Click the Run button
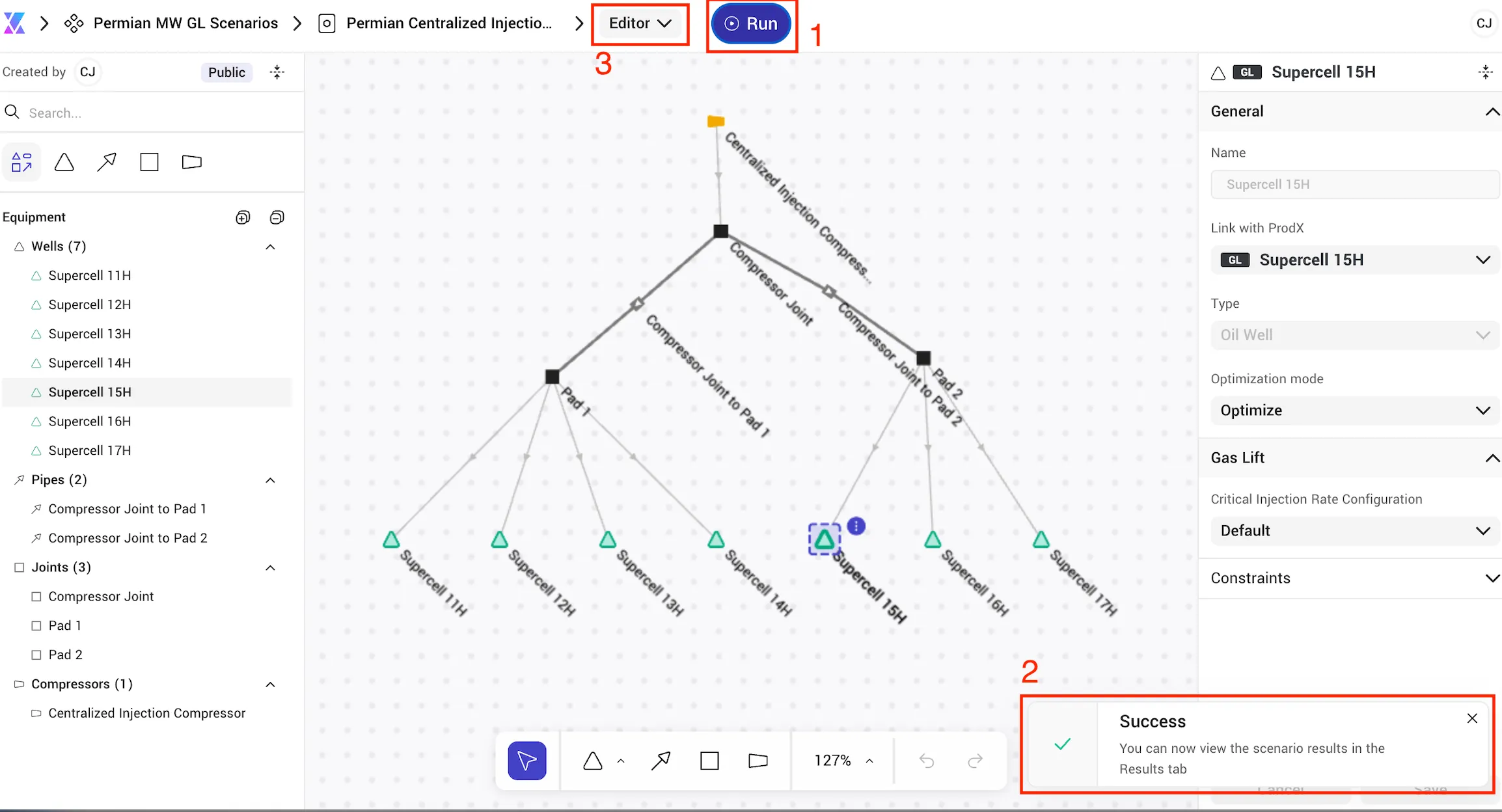 (x=751, y=23)
